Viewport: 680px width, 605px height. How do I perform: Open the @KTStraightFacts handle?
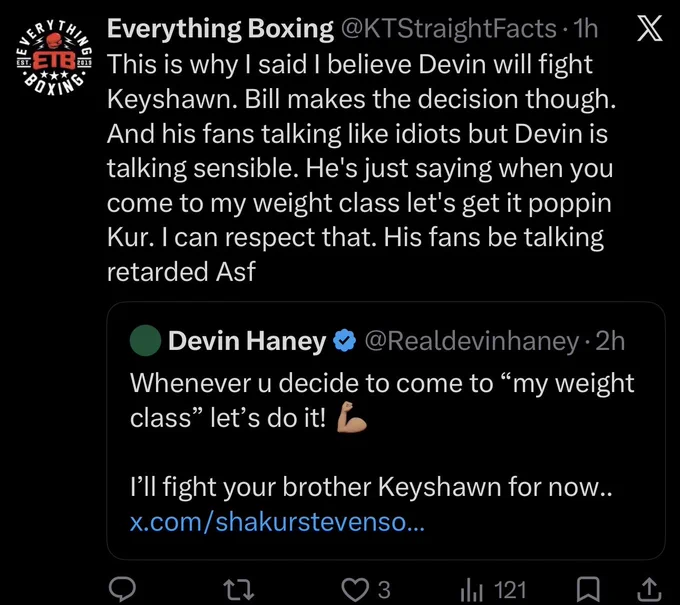(x=448, y=29)
